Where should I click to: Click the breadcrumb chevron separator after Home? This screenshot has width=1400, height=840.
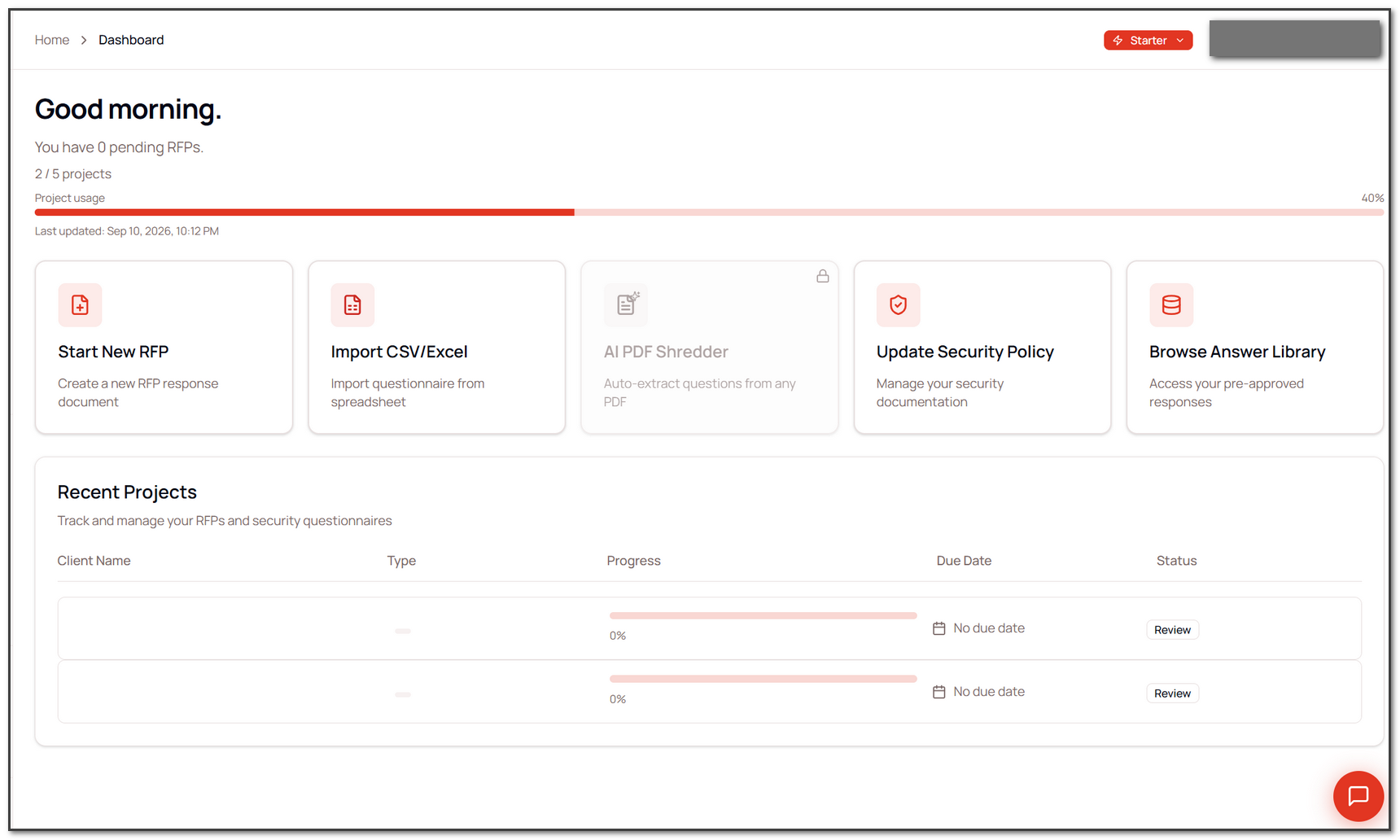click(x=84, y=40)
